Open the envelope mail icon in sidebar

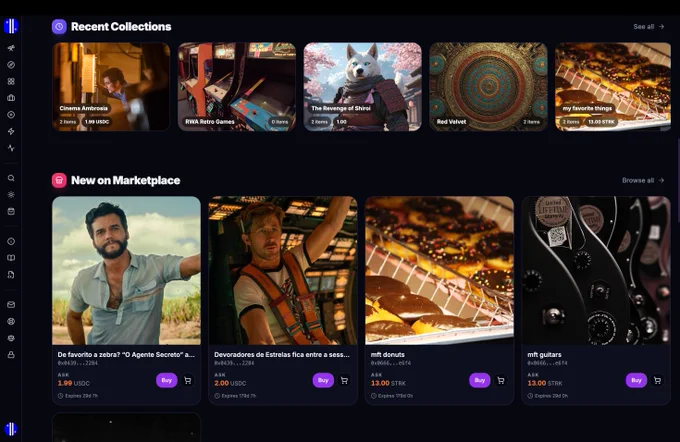[11, 304]
